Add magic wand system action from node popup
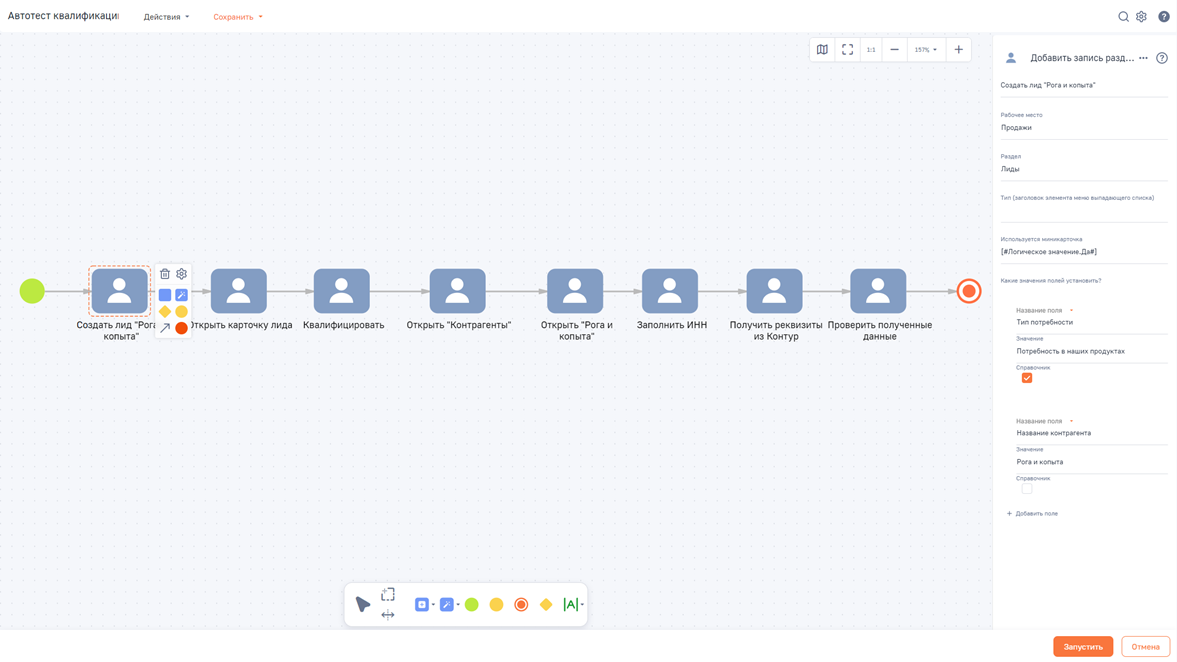 [182, 295]
